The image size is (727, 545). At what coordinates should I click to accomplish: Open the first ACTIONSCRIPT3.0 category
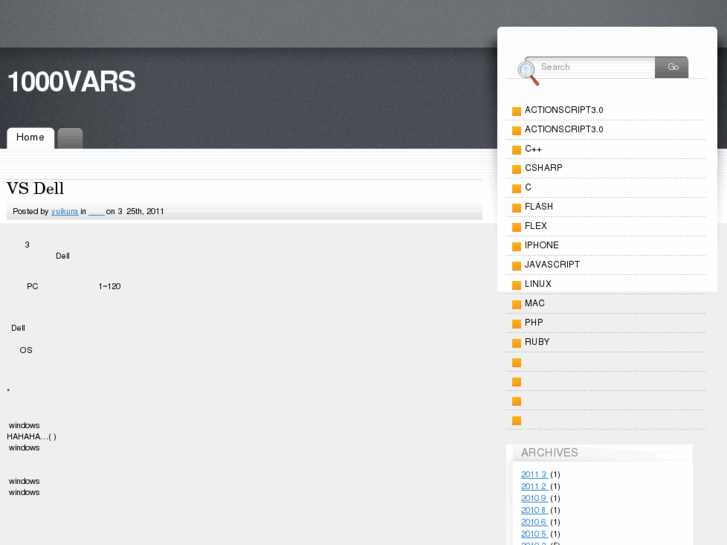coord(564,110)
